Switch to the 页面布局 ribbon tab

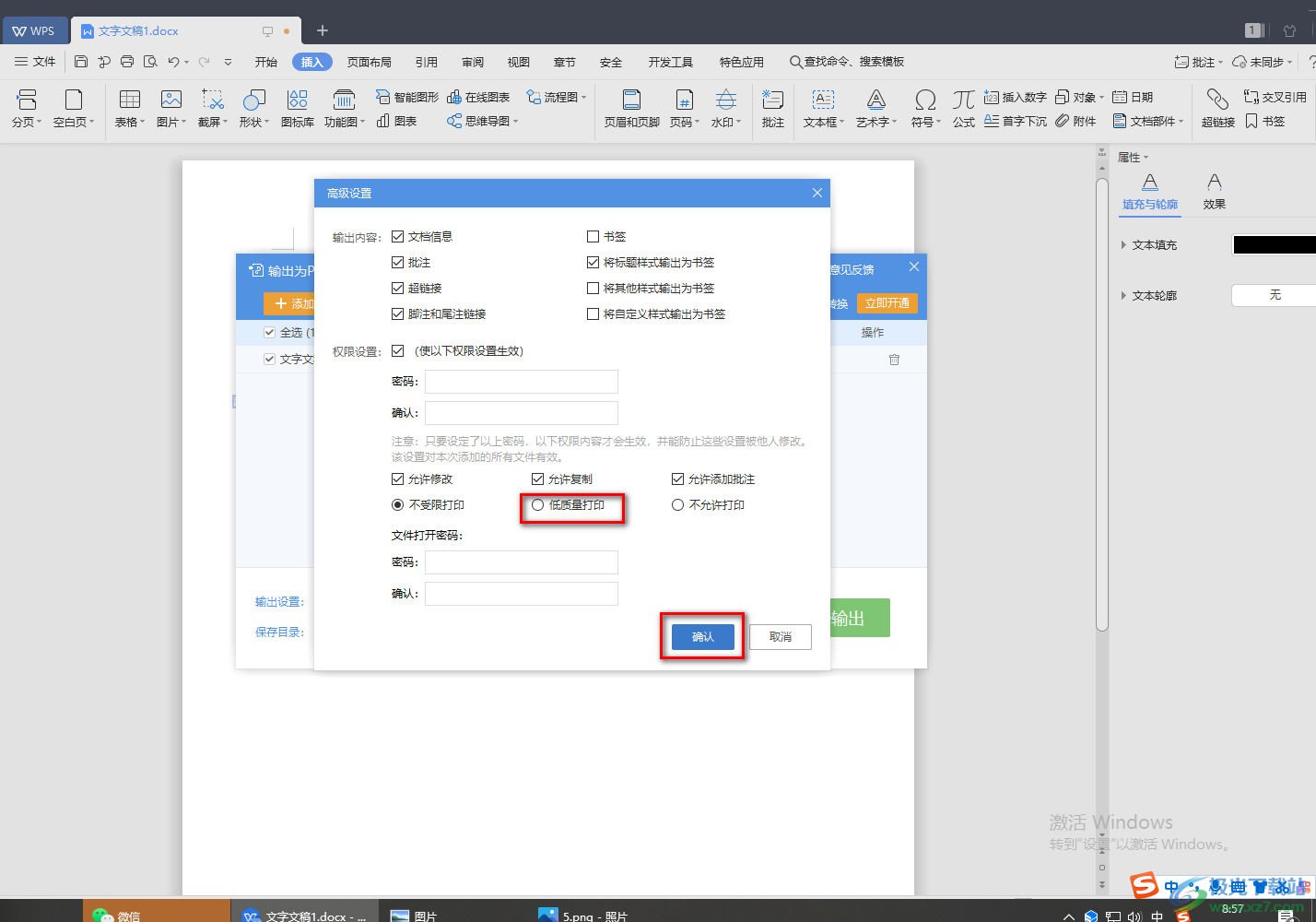[370, 62]
